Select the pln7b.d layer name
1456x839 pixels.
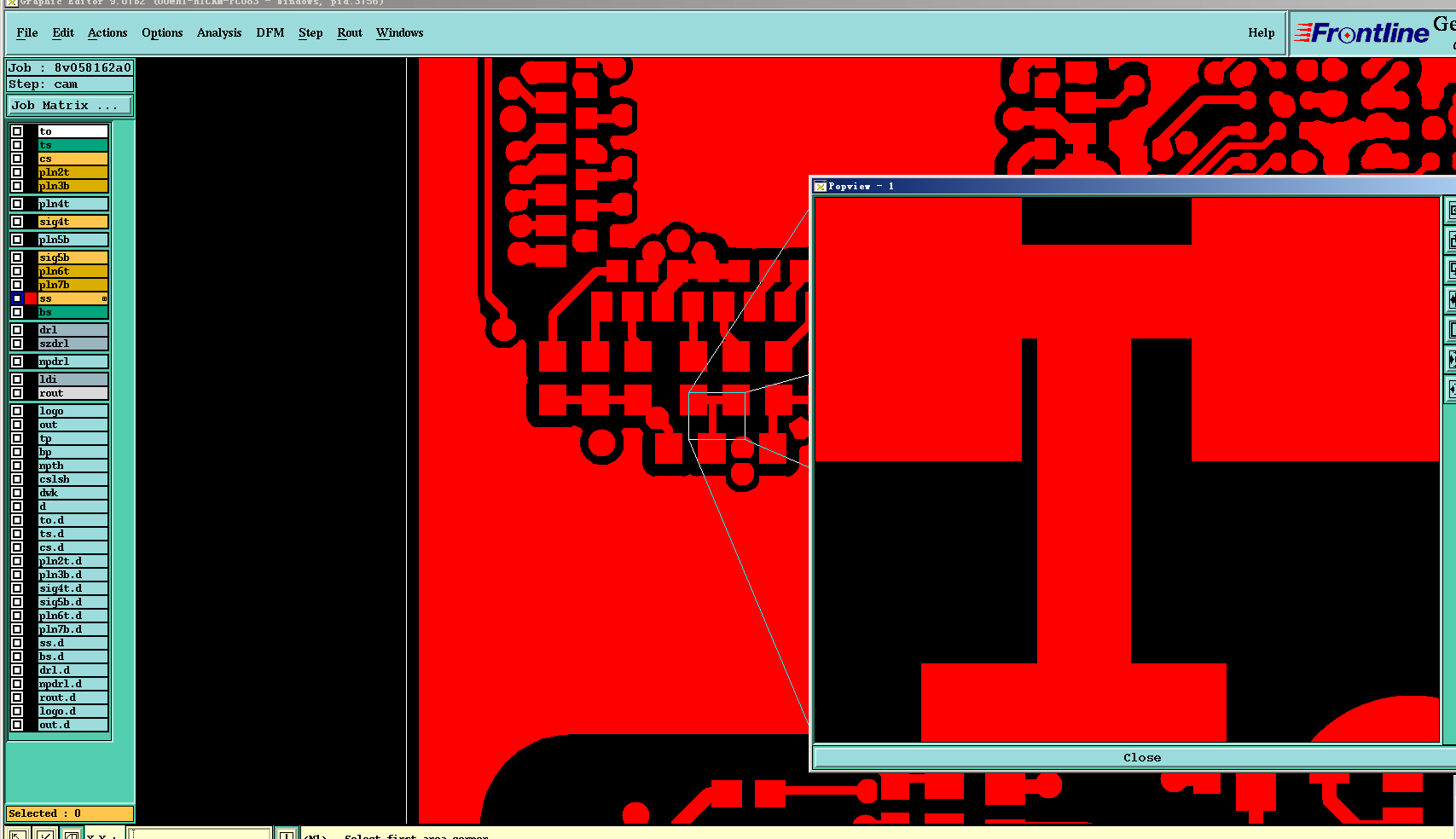point(73,629)
